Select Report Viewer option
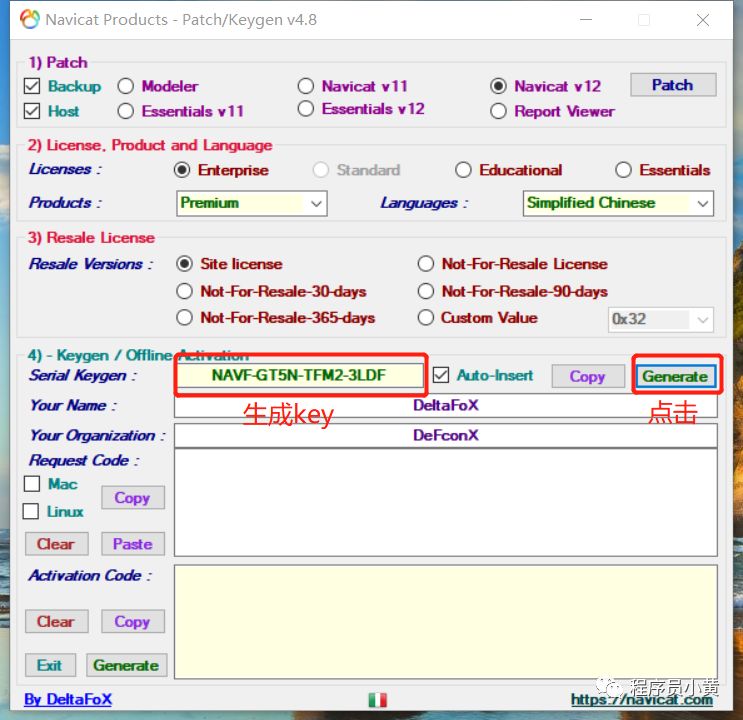743x720 pixels. [498, 111]
